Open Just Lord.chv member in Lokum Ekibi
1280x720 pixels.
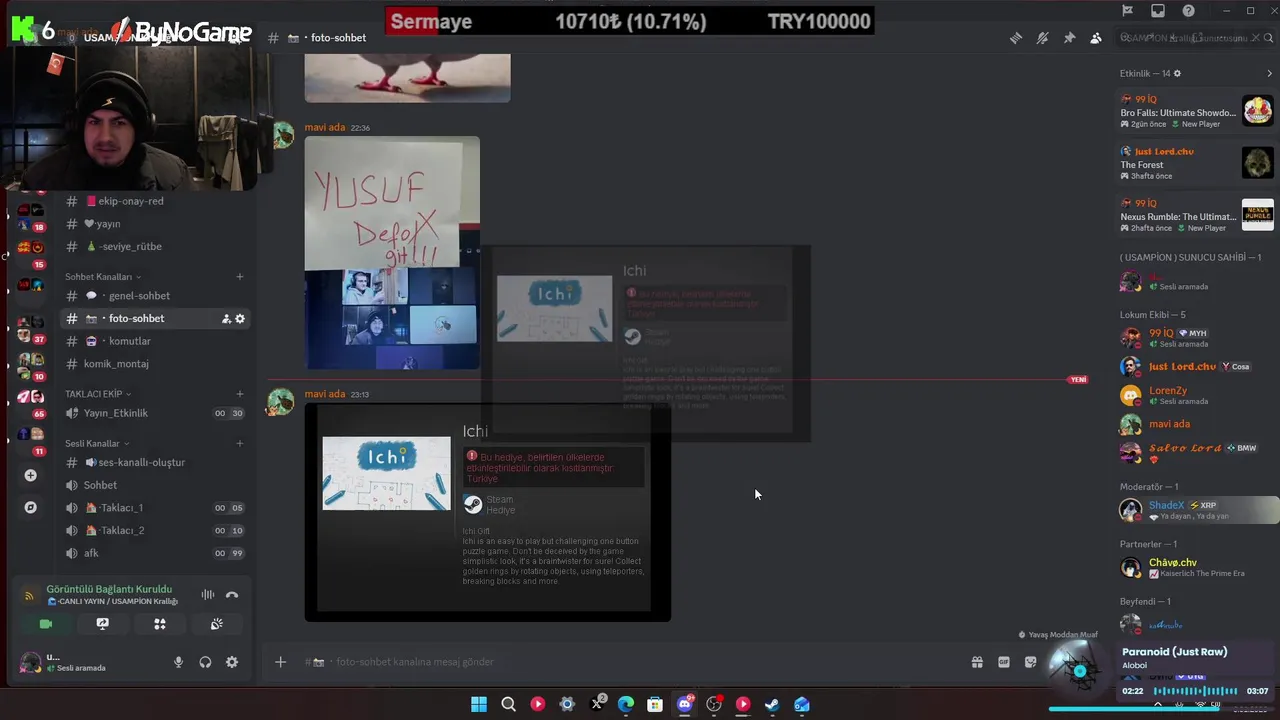click(x=1196, y=366)
